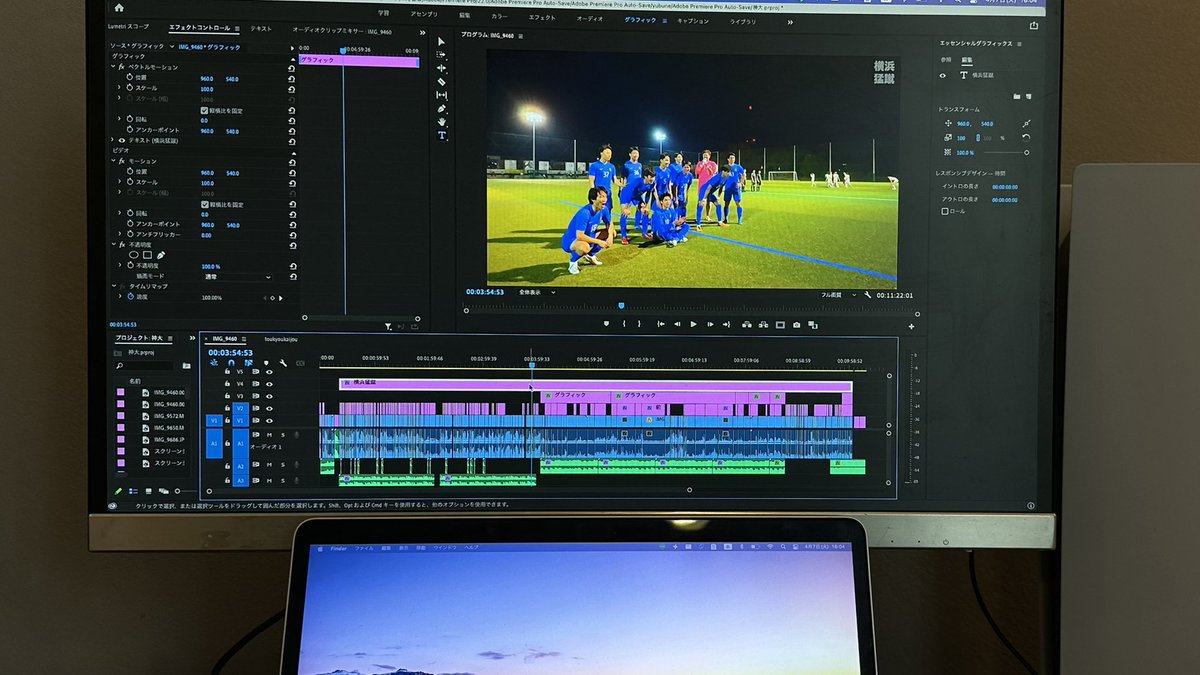Toggle eye icon of 横浜猛蹴 layer in Essential Graphics
The width and height of the screenshot is (1200, 675).
[x=942, y=75]
